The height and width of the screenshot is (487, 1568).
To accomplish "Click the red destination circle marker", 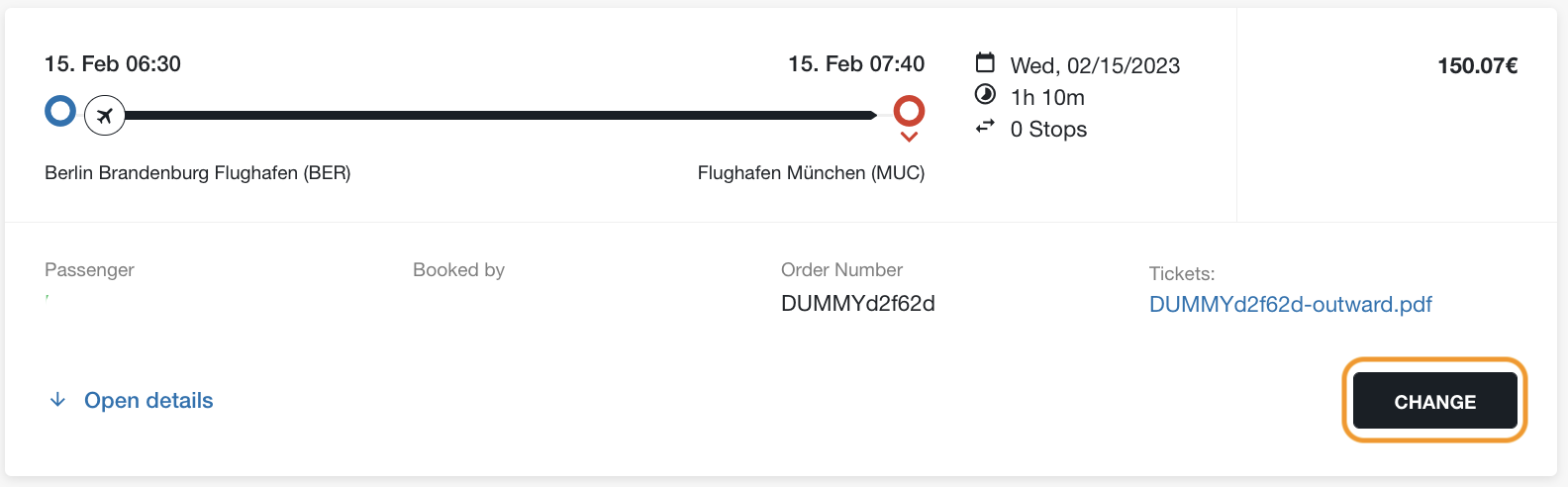I will (909, 110).
